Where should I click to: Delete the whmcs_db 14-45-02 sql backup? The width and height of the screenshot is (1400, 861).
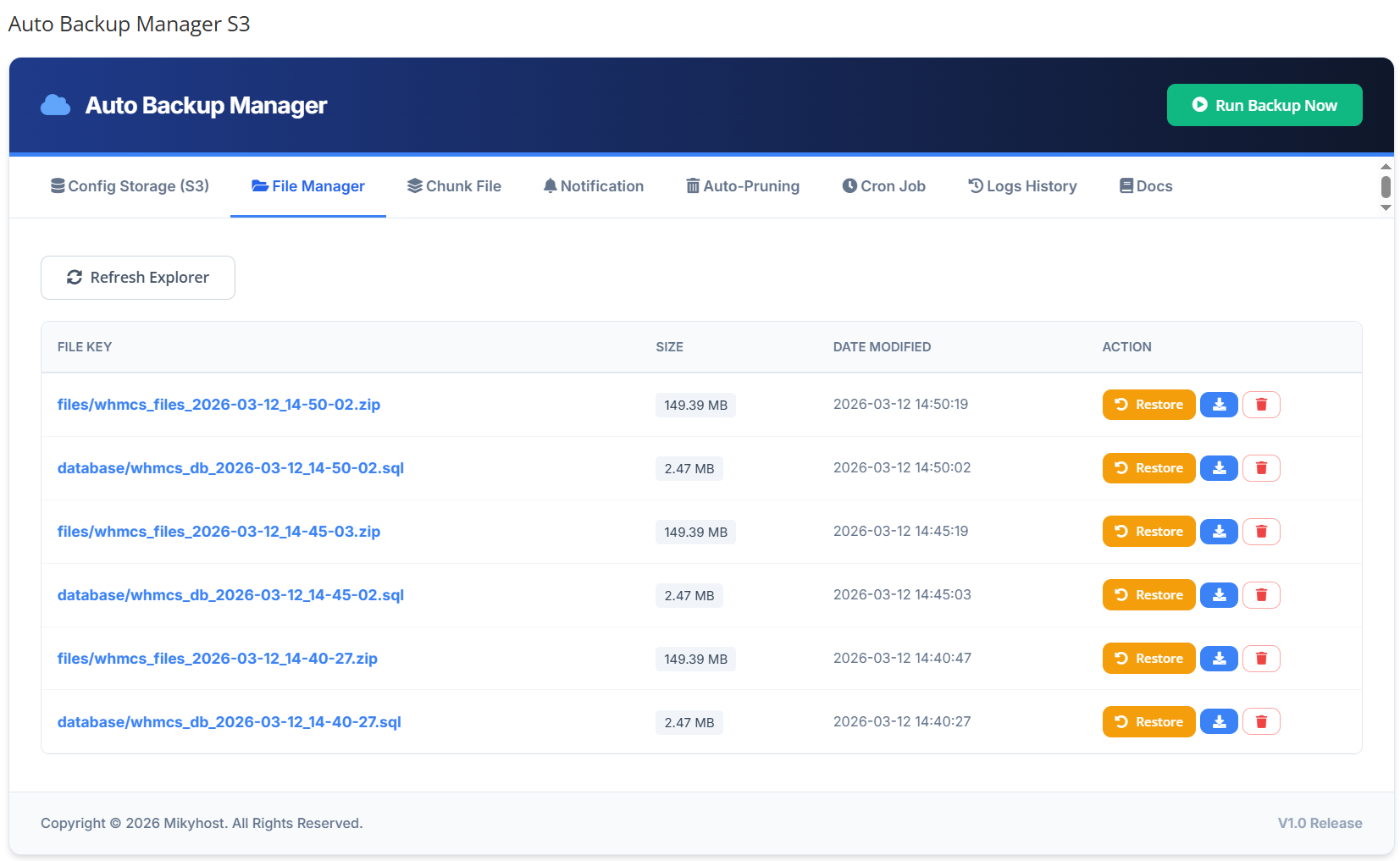coord(1260,595)
